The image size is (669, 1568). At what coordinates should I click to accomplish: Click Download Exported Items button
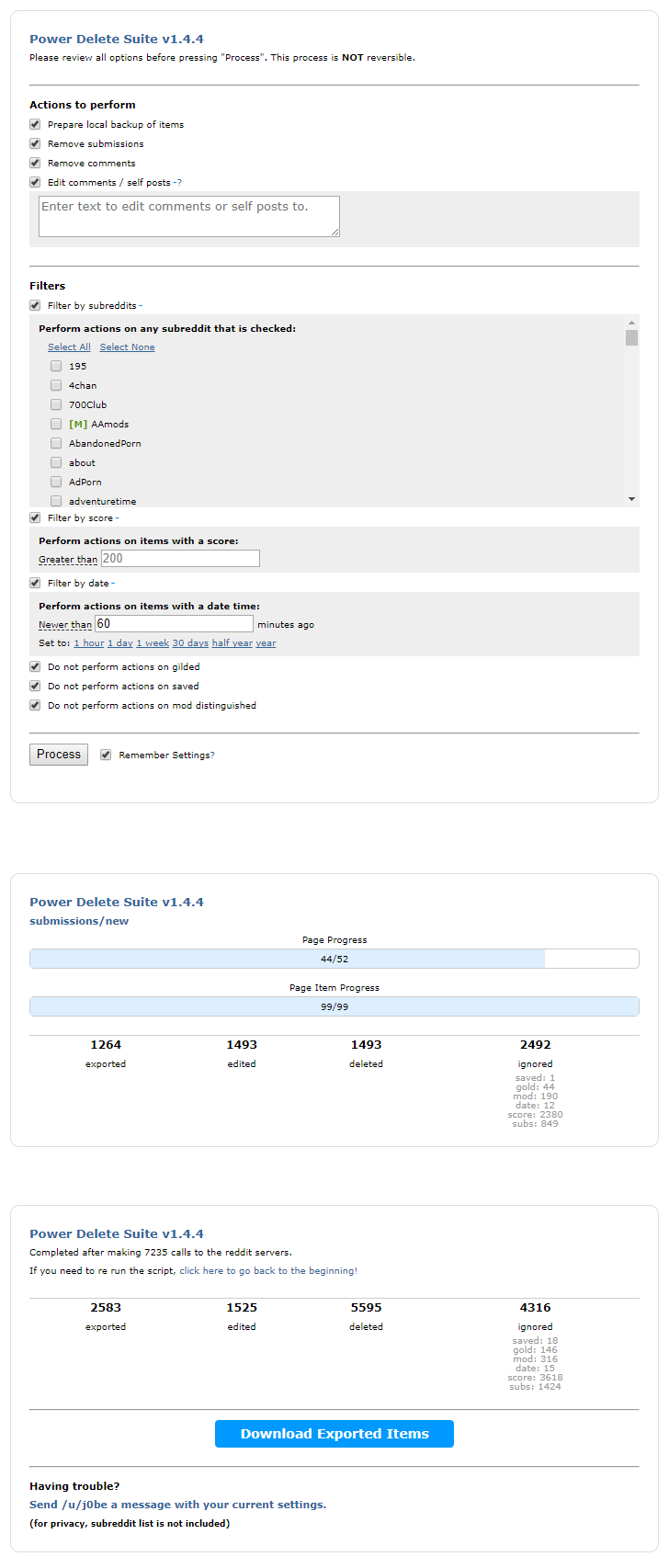tap(334, 1434)
